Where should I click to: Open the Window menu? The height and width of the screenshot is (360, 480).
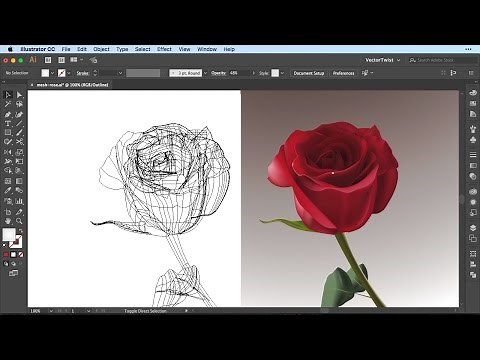(207, 49)
